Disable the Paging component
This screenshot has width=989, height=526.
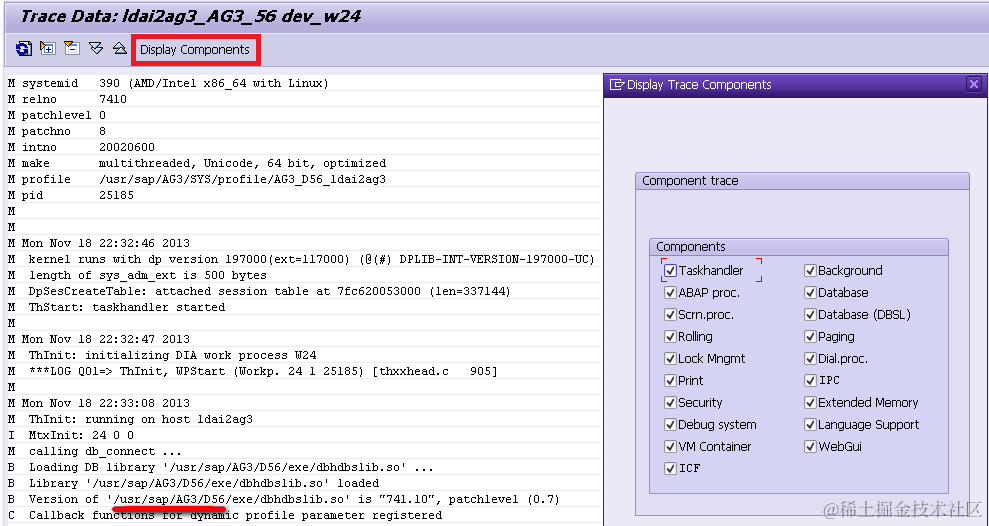811,337
